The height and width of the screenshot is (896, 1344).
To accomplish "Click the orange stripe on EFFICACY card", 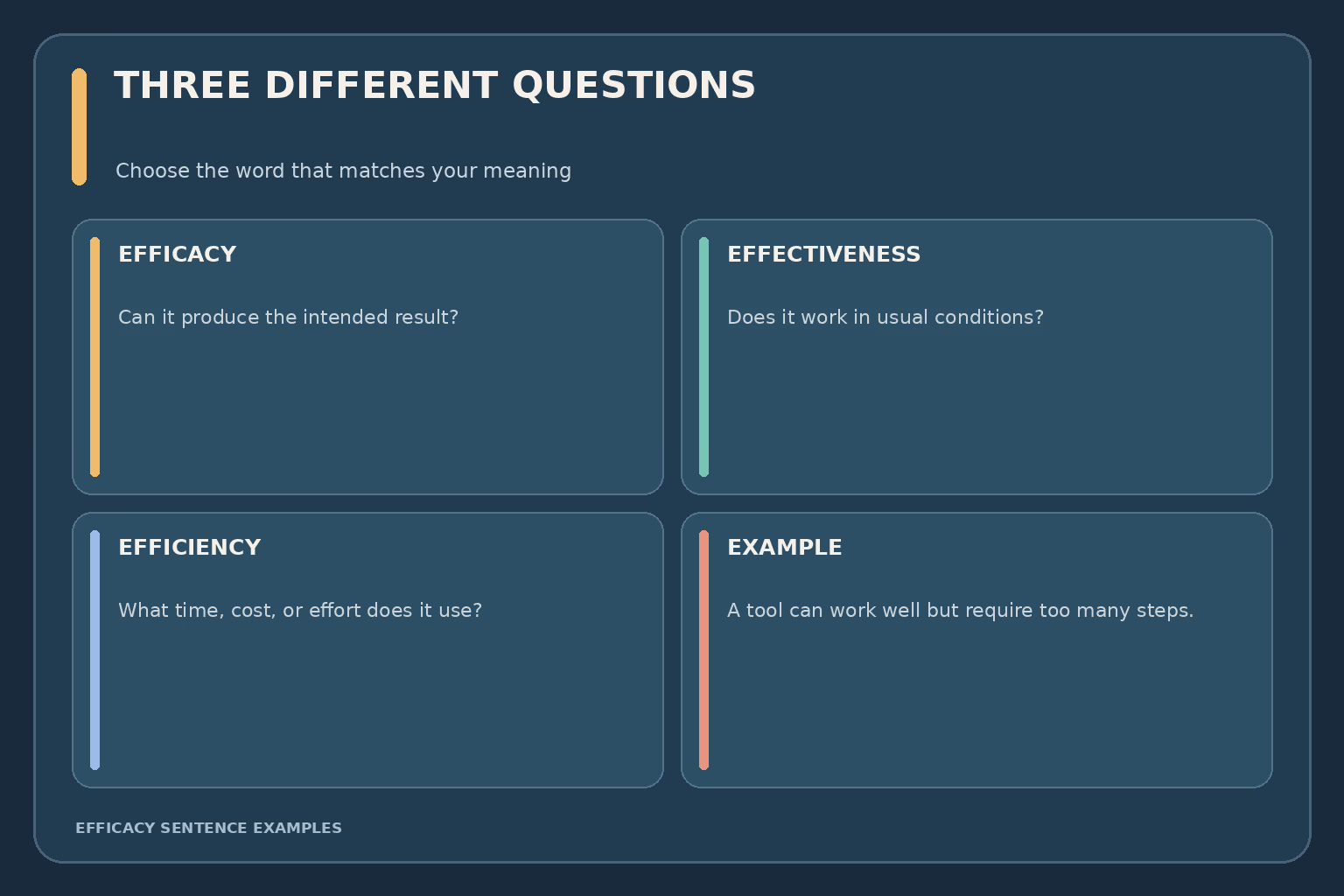I will pos(94,357).
